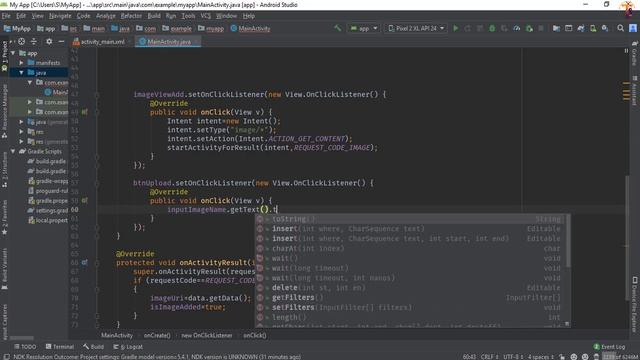This screenshot has width=640, height=360.
Task: Open the File menu
Action: [x=6, y=16]
